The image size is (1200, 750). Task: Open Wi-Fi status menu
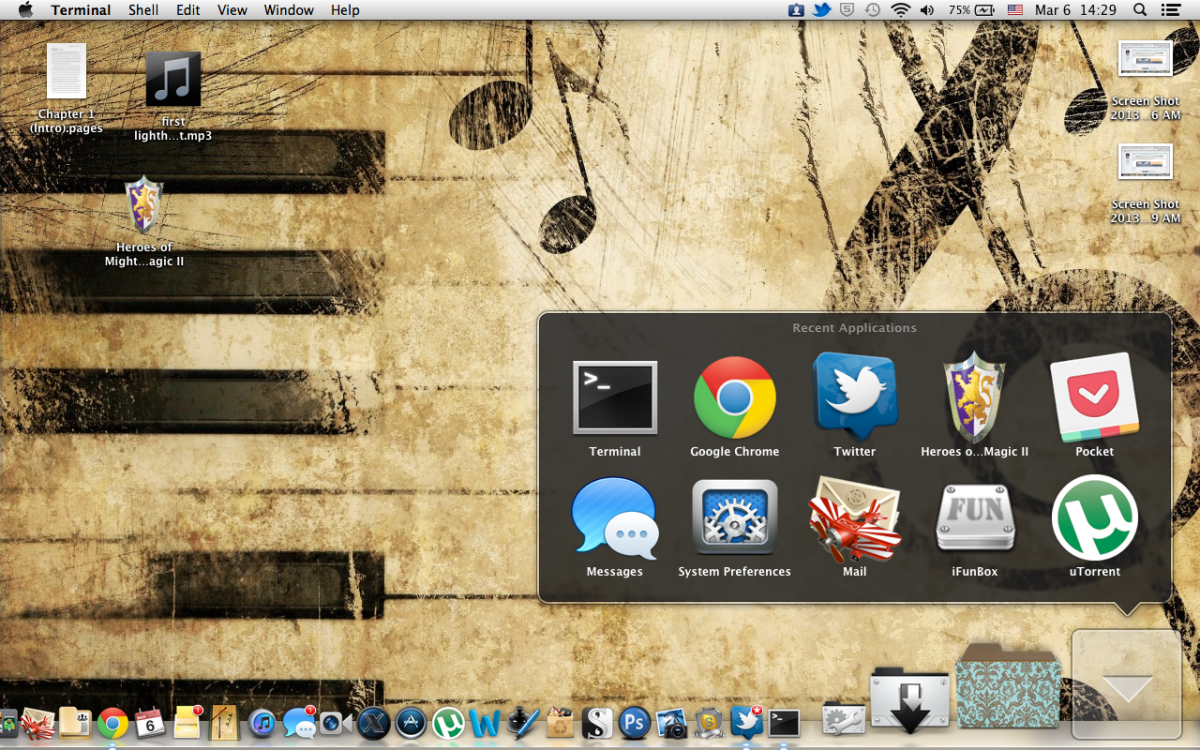pos(900,10)
